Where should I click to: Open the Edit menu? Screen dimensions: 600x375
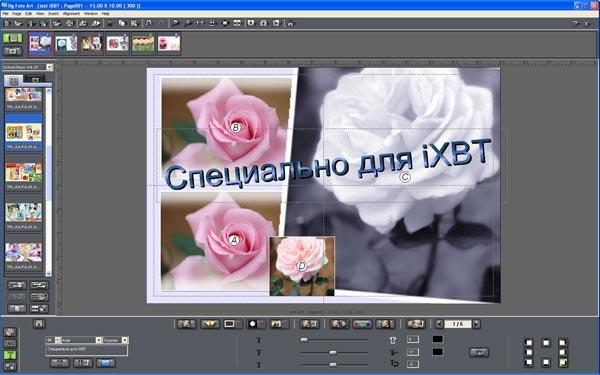click(x=29, y=13)
